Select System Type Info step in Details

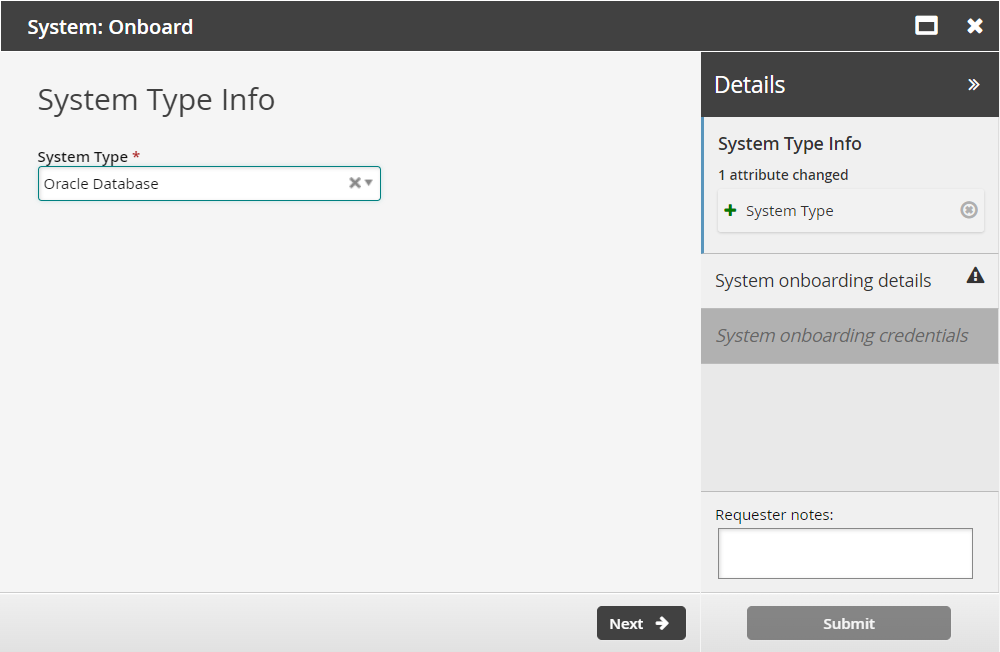789,144
